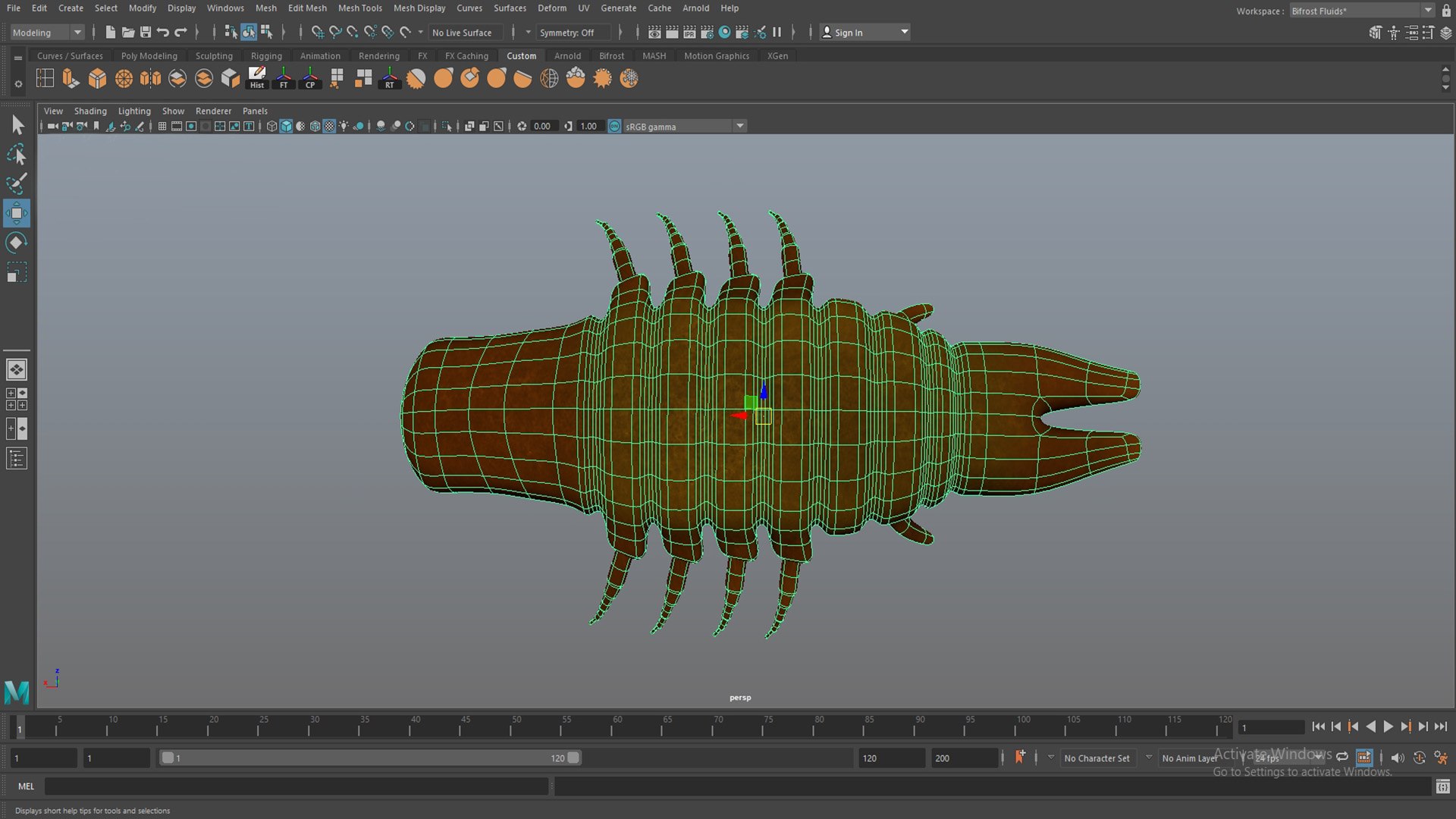Click the RT shelf icon

390,78
